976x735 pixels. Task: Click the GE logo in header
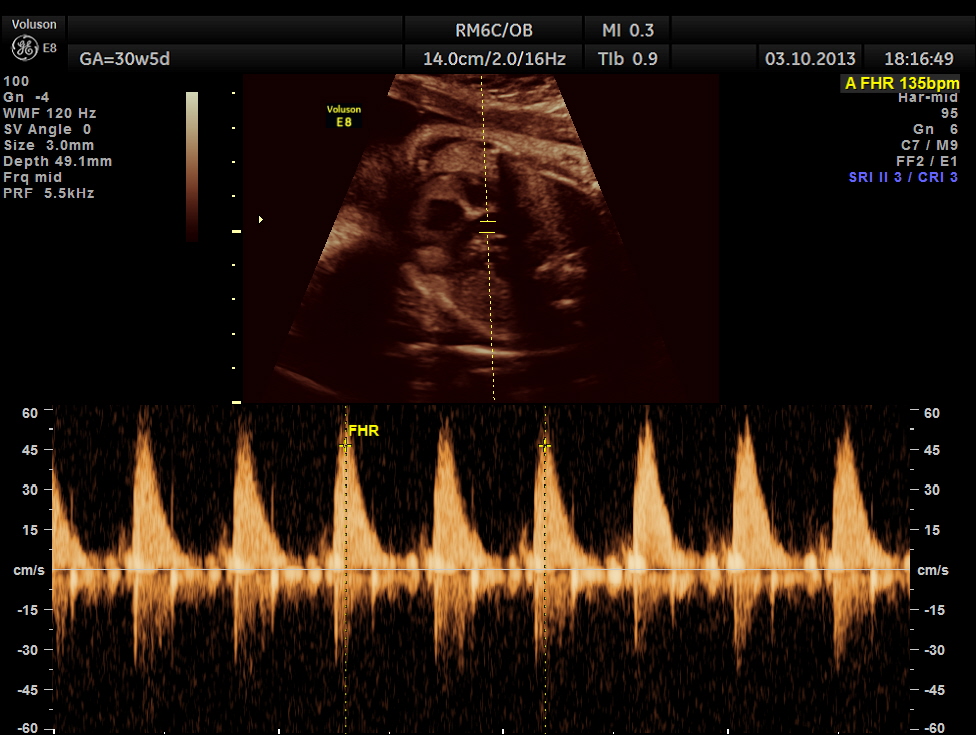coord(24,48)
